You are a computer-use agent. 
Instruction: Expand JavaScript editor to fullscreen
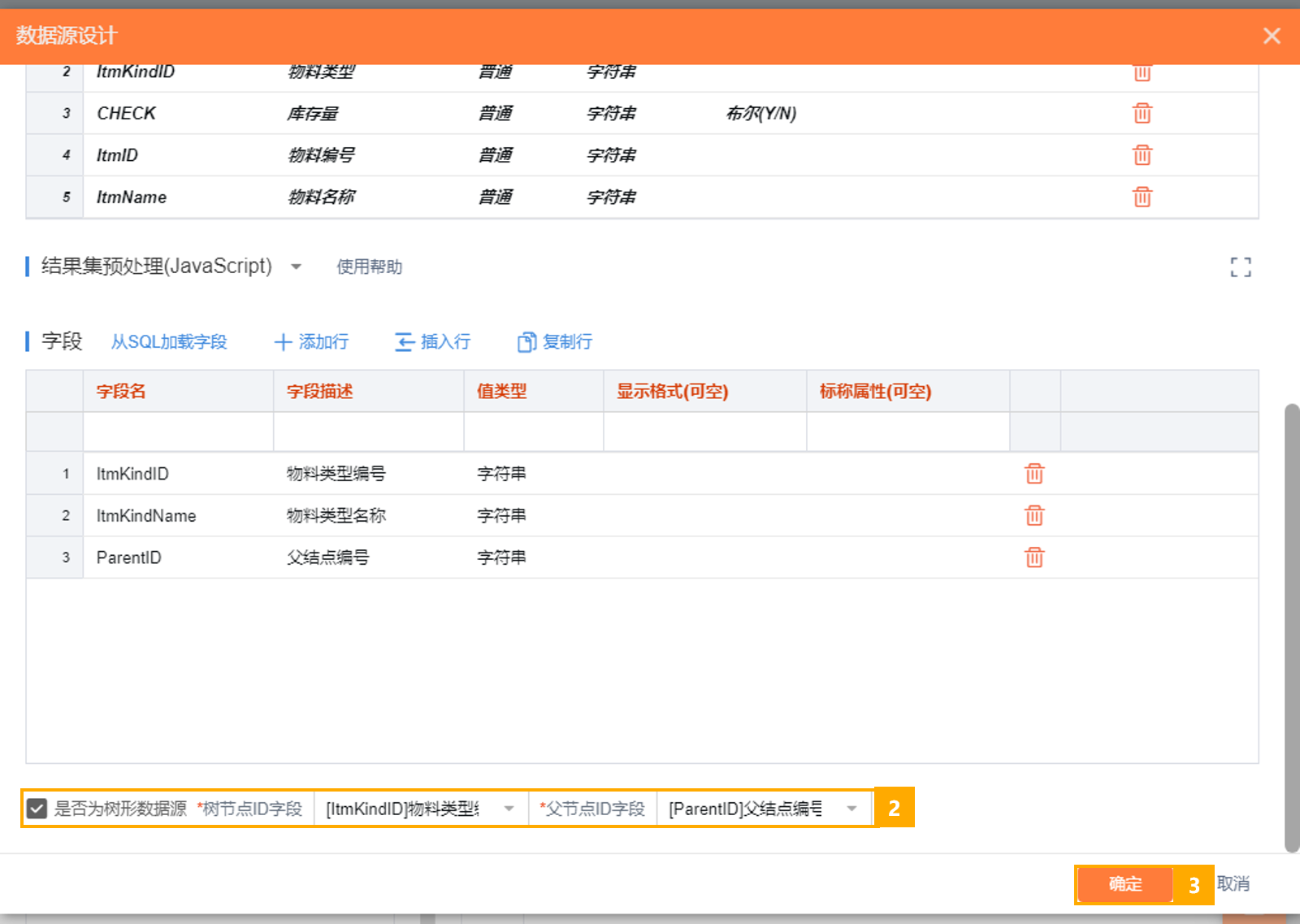1240,267
